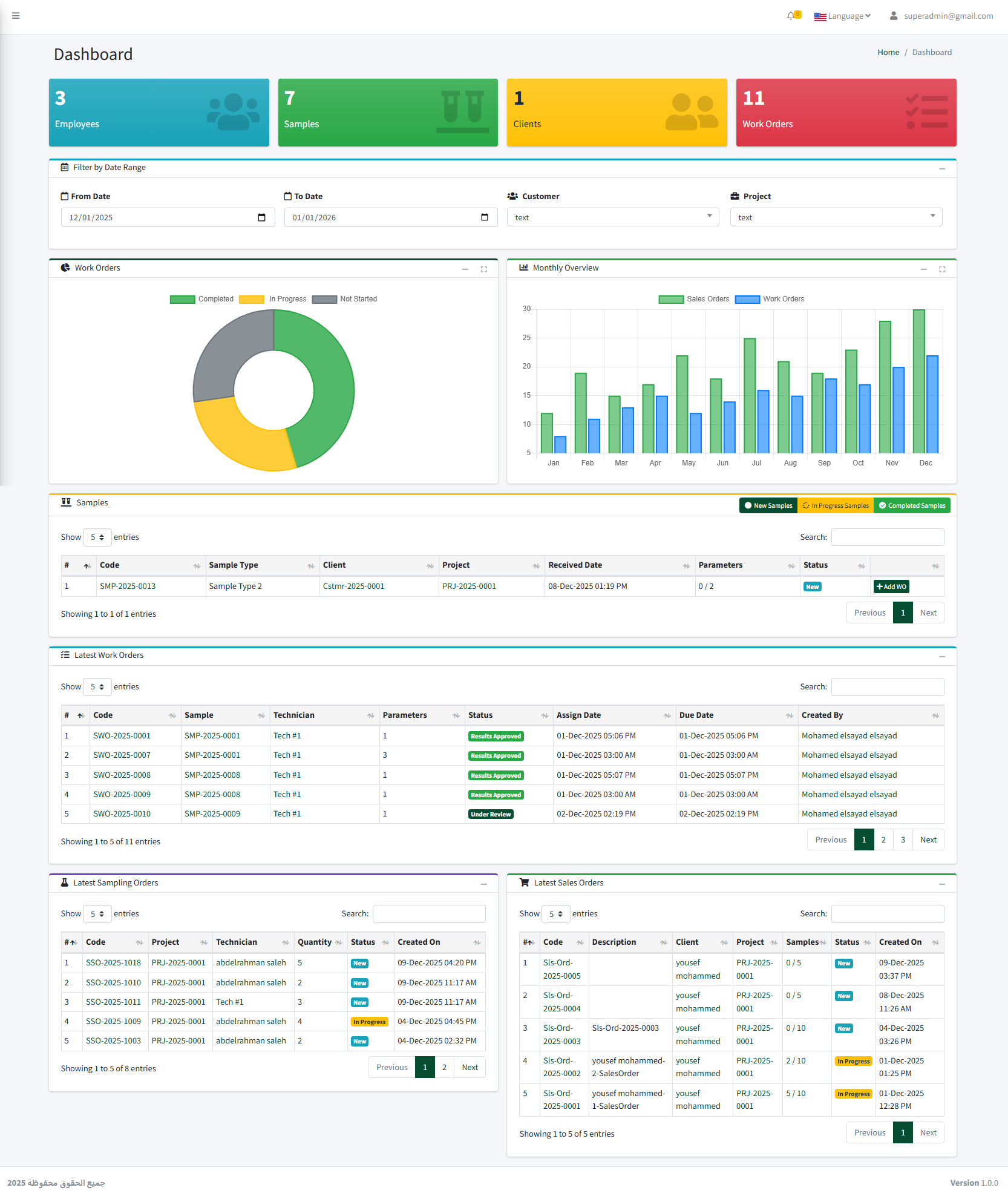Maximize the Work Orders chart panel
The height and width of the screenshot is (1199, 1008).
coord(483,269)
